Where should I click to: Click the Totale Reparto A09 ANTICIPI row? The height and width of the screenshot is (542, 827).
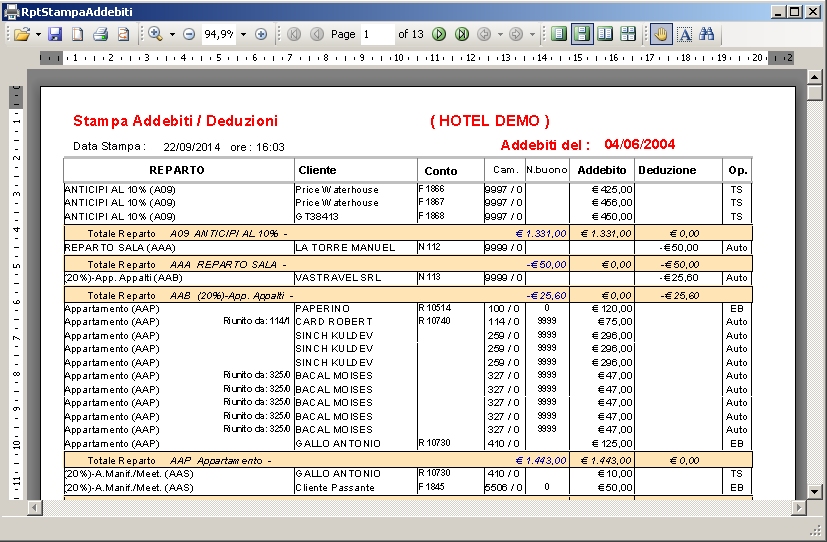[x=408, y=233]
